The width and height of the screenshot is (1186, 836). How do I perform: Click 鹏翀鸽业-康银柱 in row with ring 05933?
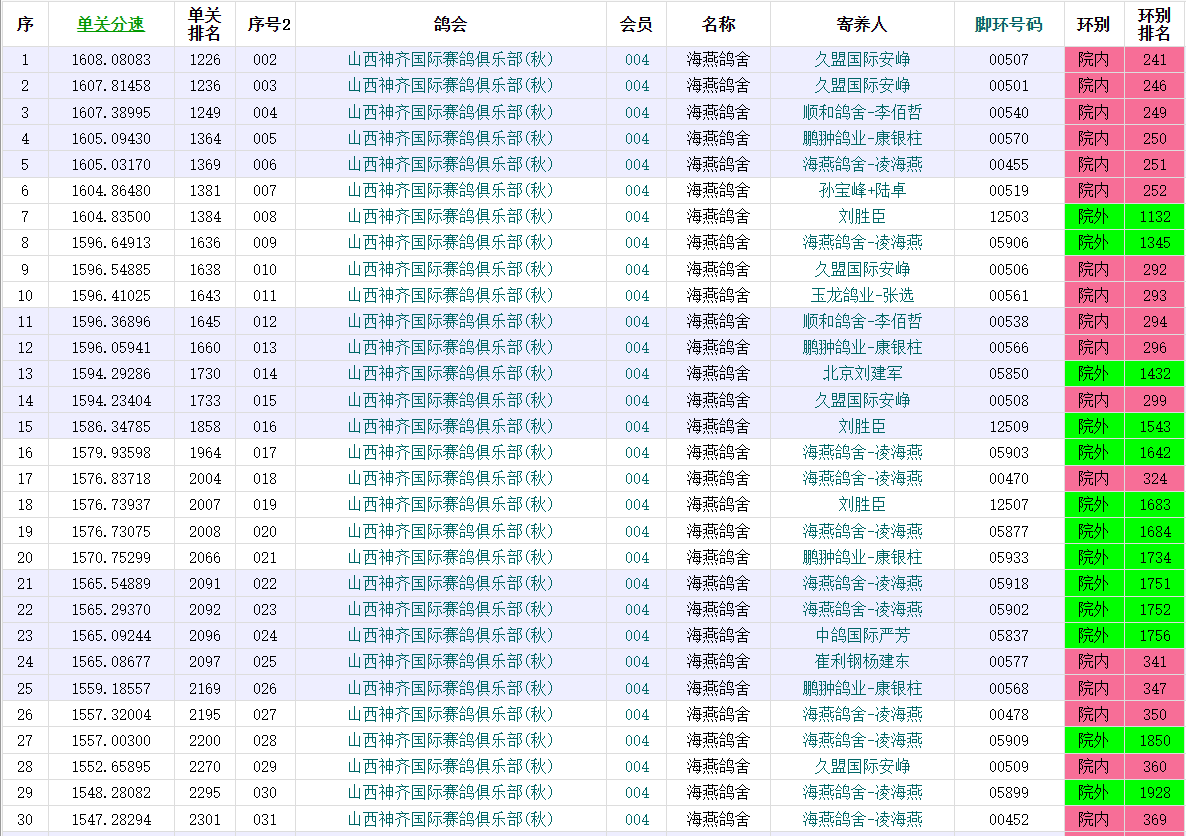click(x=862, y=558)
